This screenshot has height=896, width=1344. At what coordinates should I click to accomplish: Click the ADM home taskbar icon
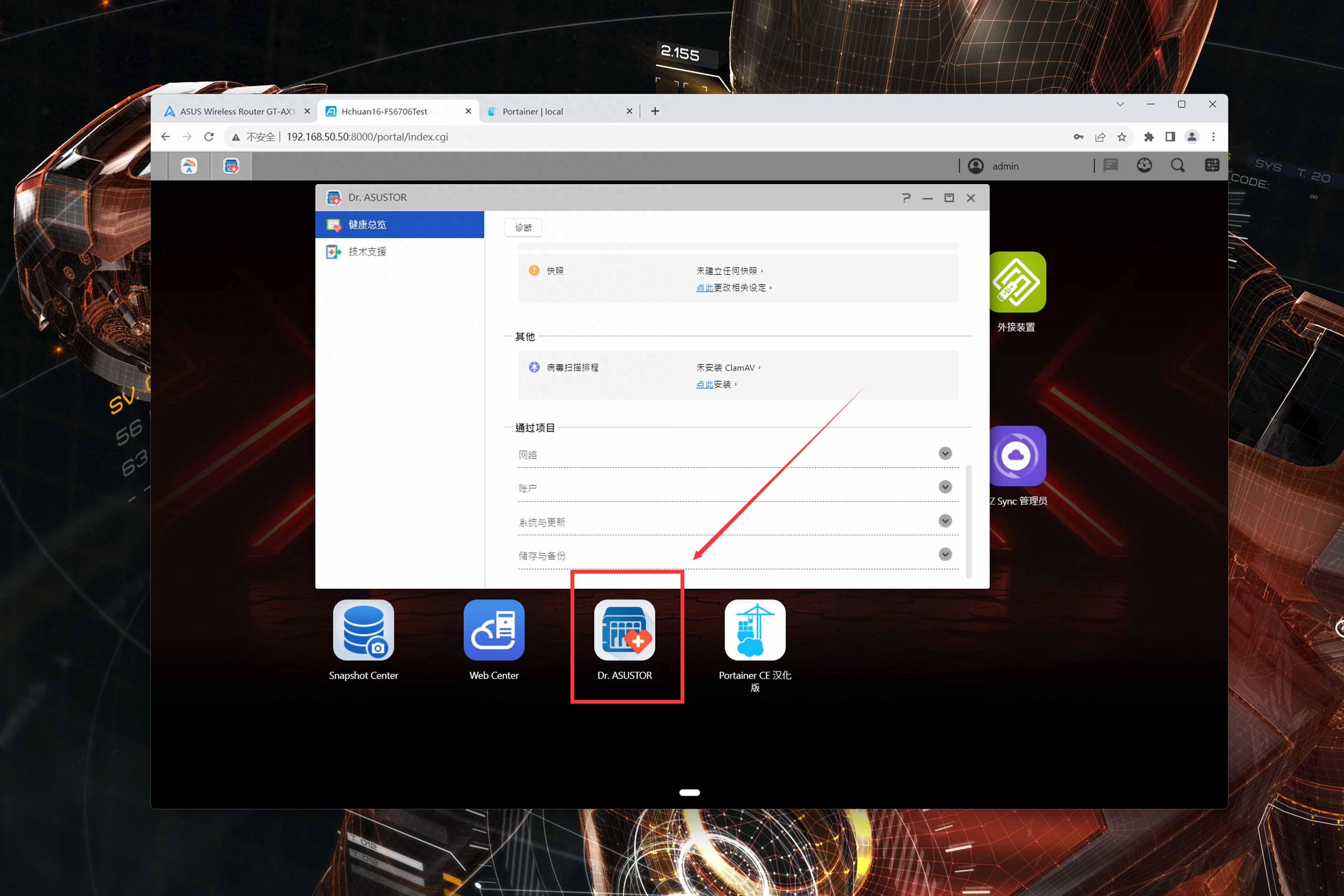coord(189,166)
